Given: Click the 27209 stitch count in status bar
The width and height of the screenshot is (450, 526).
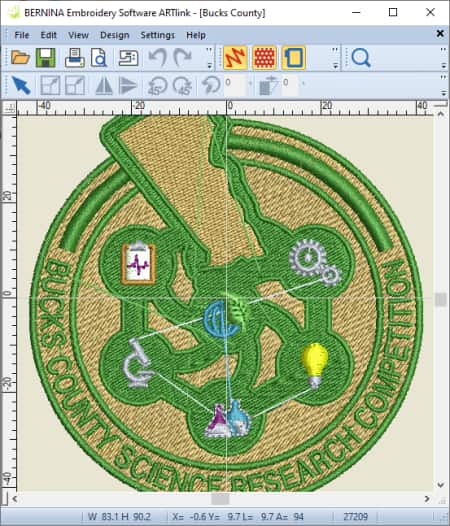Looking at the screenshot, I should pyautogui.click(x=355, y=516).
